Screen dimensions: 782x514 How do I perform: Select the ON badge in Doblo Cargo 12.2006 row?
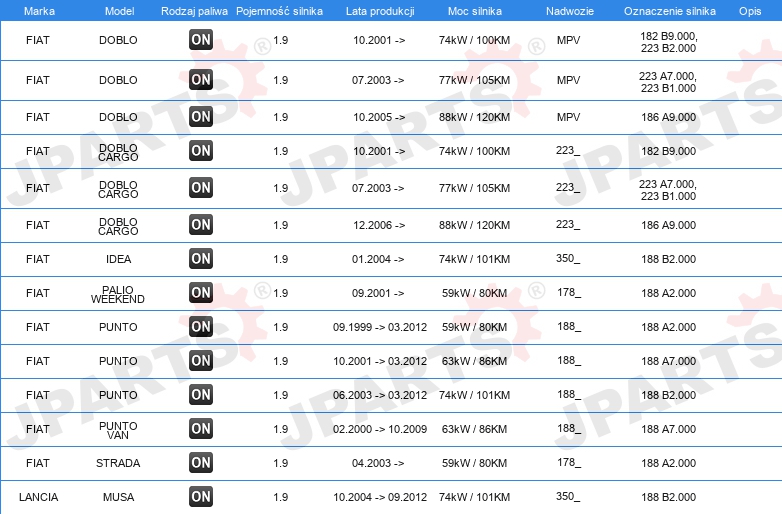(201, 225)
